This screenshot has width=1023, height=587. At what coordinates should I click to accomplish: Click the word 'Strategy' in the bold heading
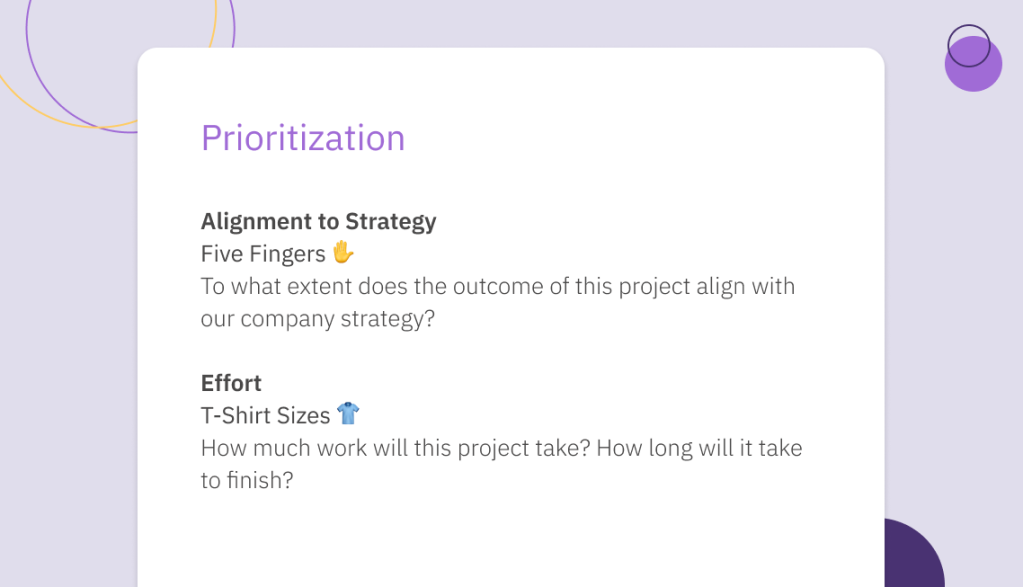(391, 222)
